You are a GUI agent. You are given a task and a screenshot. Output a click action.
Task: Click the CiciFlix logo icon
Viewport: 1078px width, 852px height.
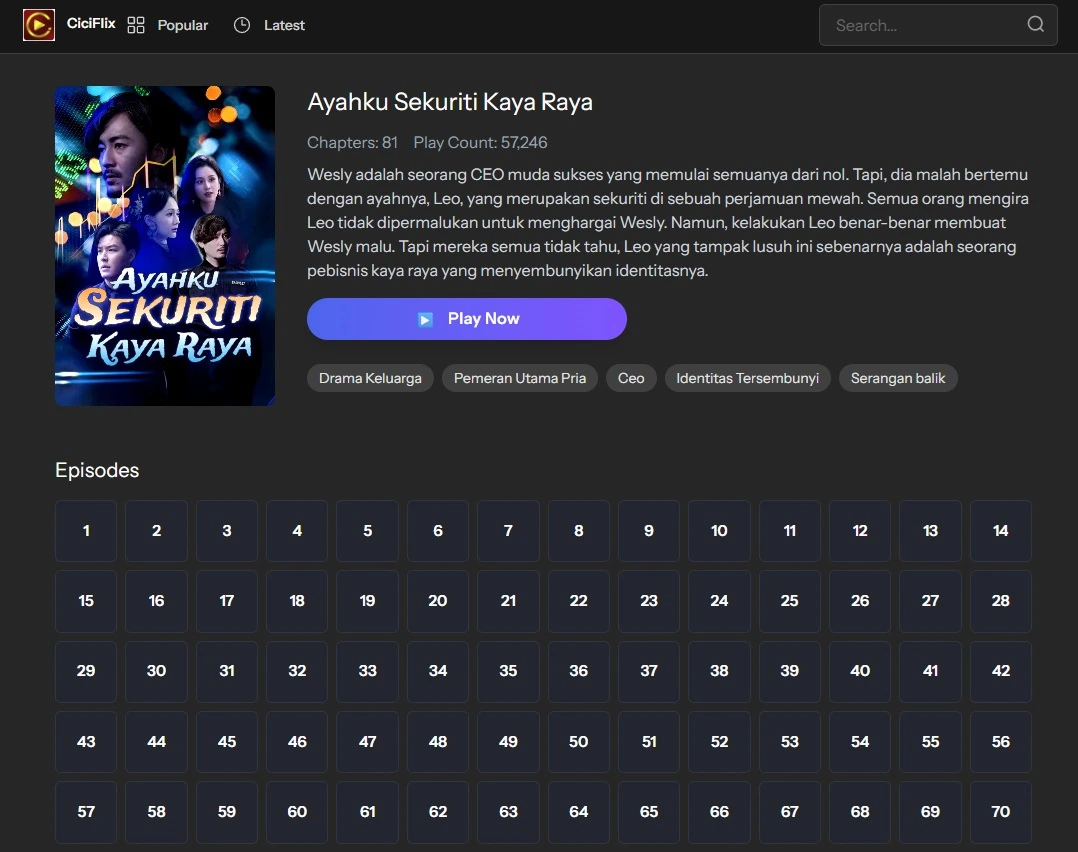39,25
